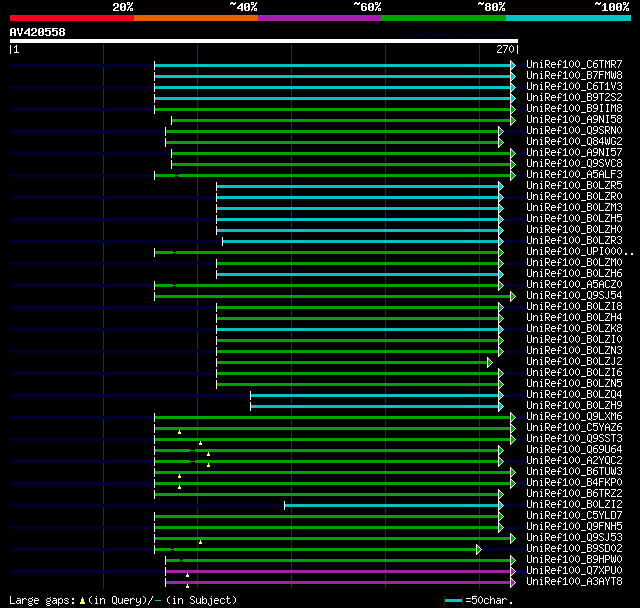Viewport: 640px width, 608px height.
Task: Select the UniRef100_B0LZK8 label
Action: [x=574, y=329]
